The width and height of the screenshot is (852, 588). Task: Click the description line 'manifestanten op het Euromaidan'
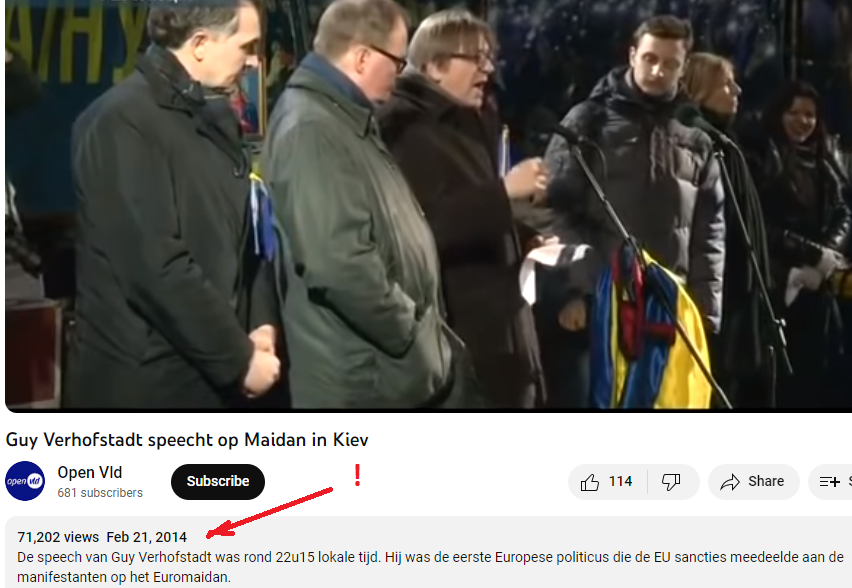pyautogui.click(x=124, y=577)
